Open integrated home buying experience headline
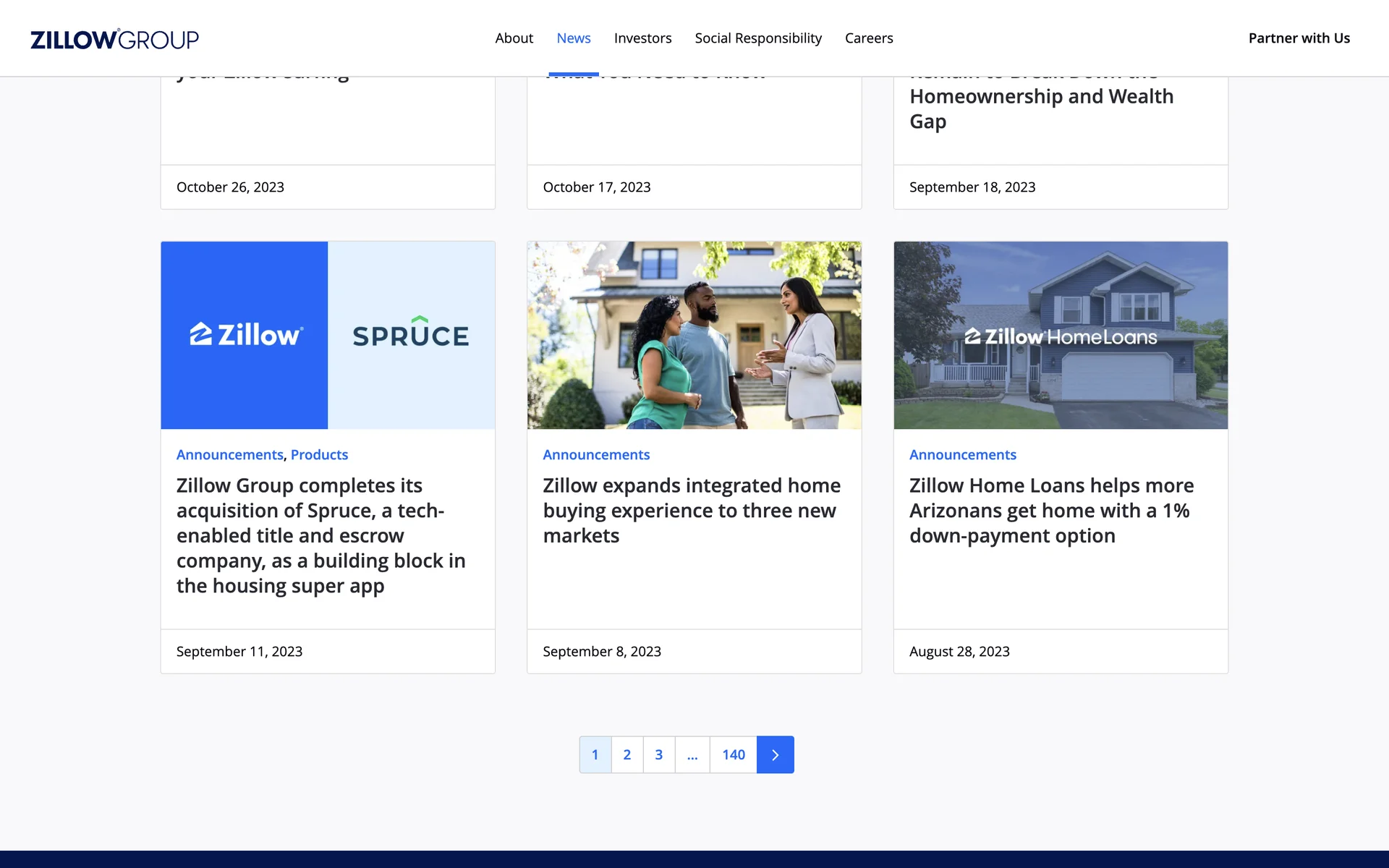Image resolution: width=1389 pixels, height=868 pixels. tap(691, 511)
